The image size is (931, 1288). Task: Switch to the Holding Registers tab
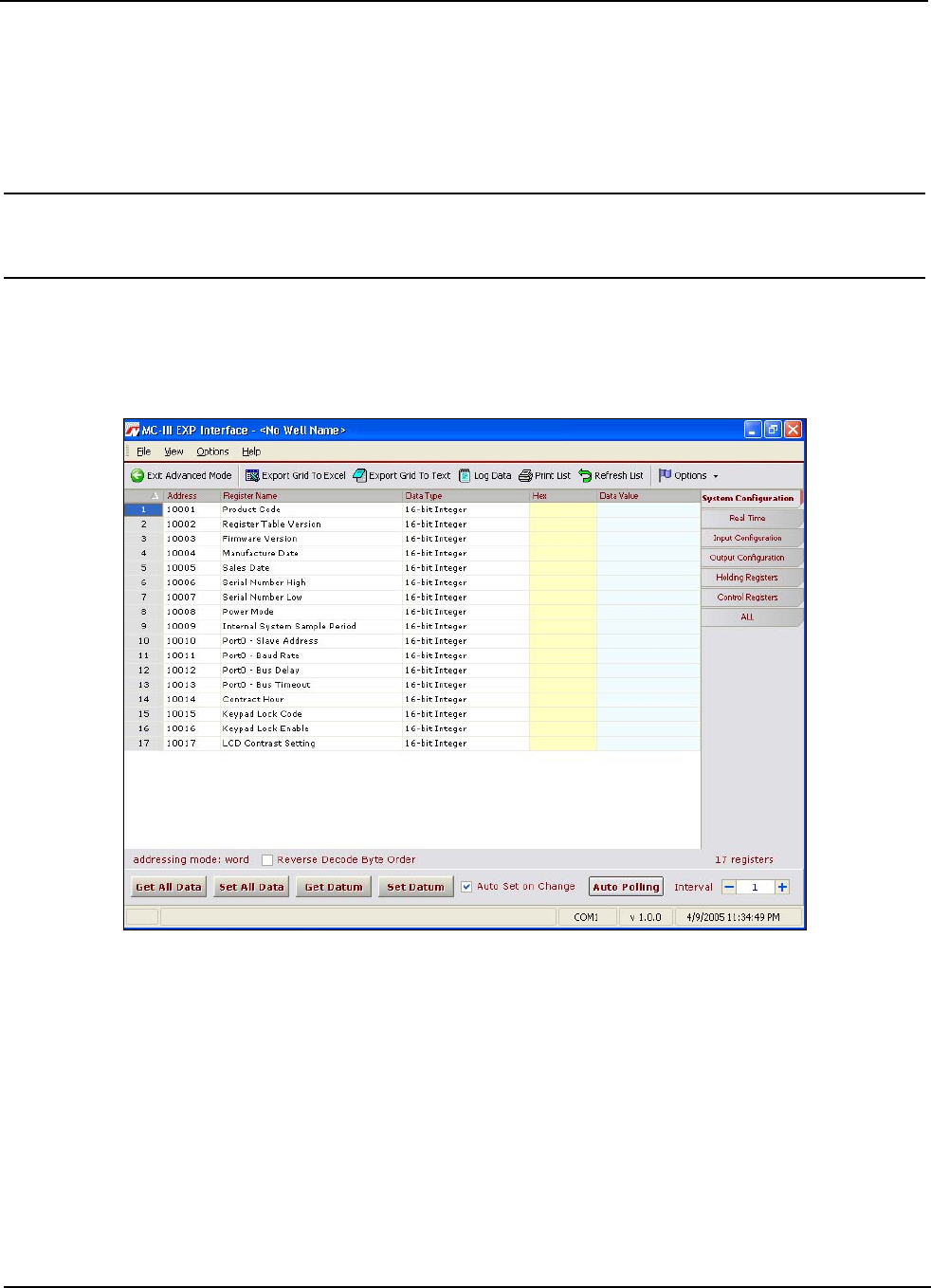tap(751, 578)
